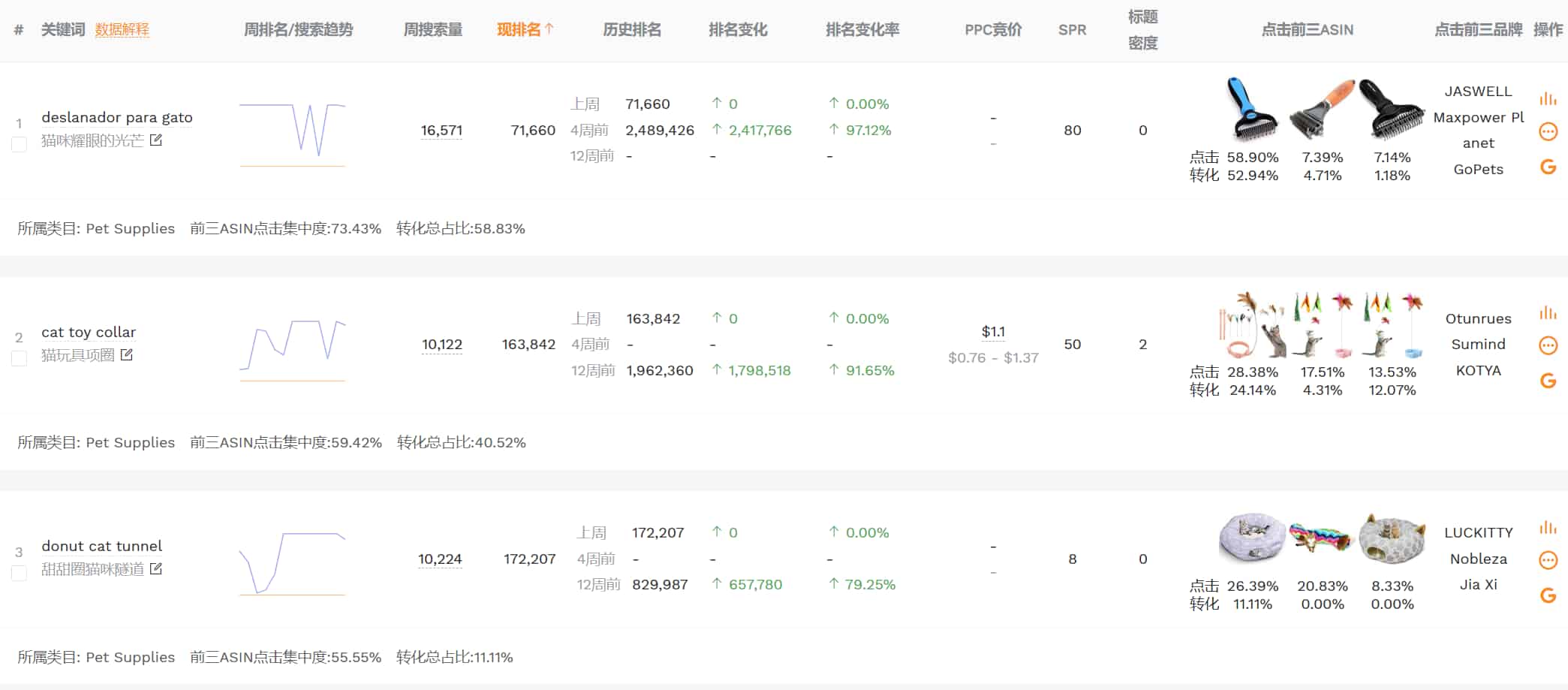Check the checkbox for "deslanador para gato"
Image resolution: width=1568 pixels, height=690 pixels.
[18, 144]
